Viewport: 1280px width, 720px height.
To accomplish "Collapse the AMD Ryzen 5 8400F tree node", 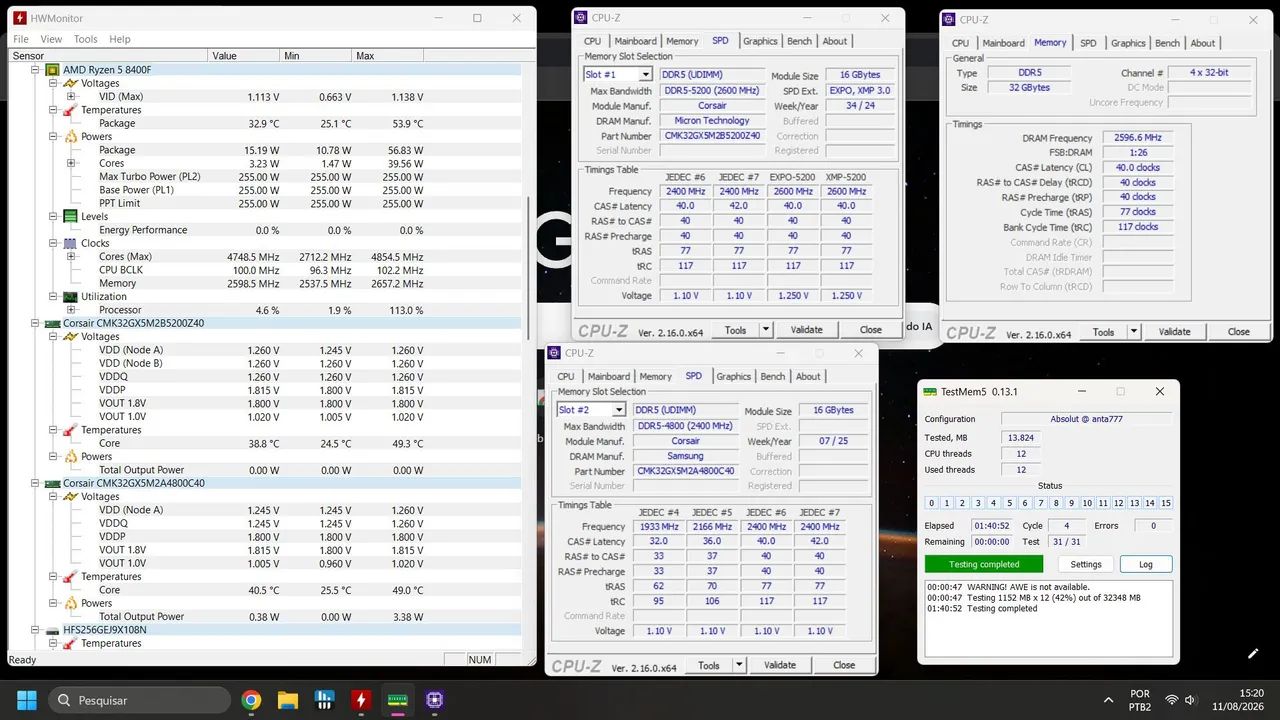I will 36,70.
